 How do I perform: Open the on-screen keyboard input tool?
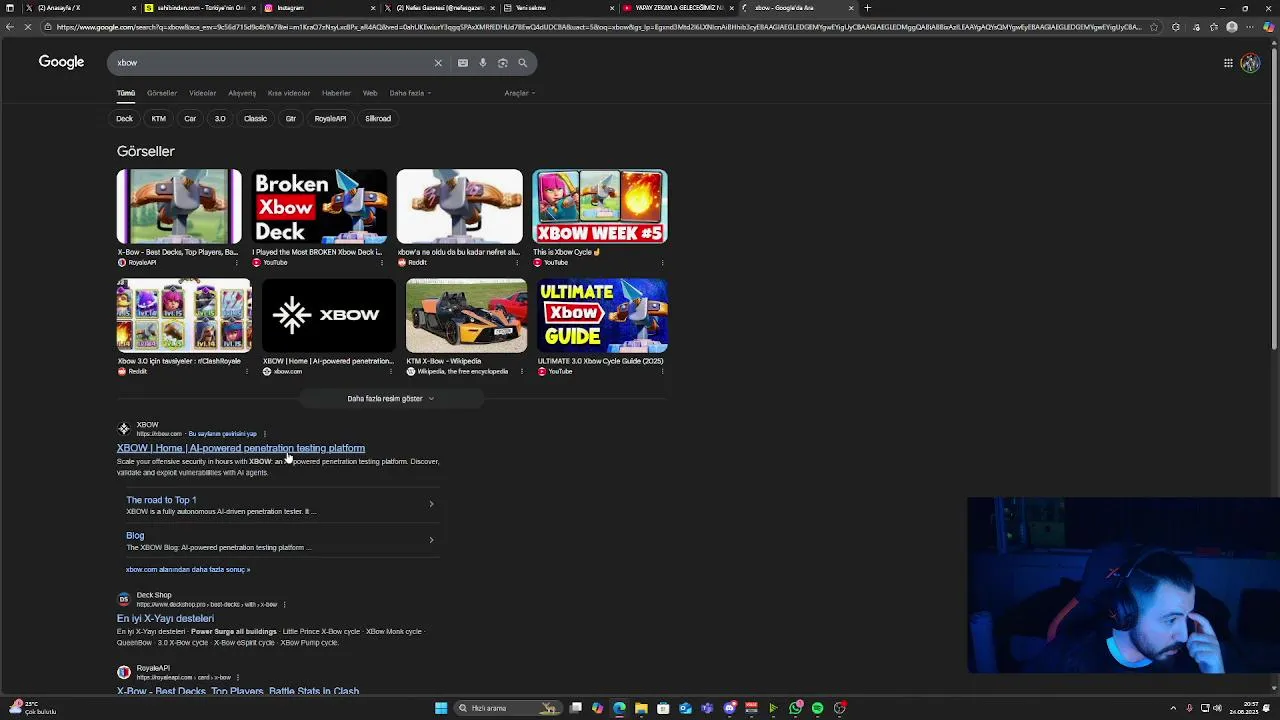(x=463, y=63)
